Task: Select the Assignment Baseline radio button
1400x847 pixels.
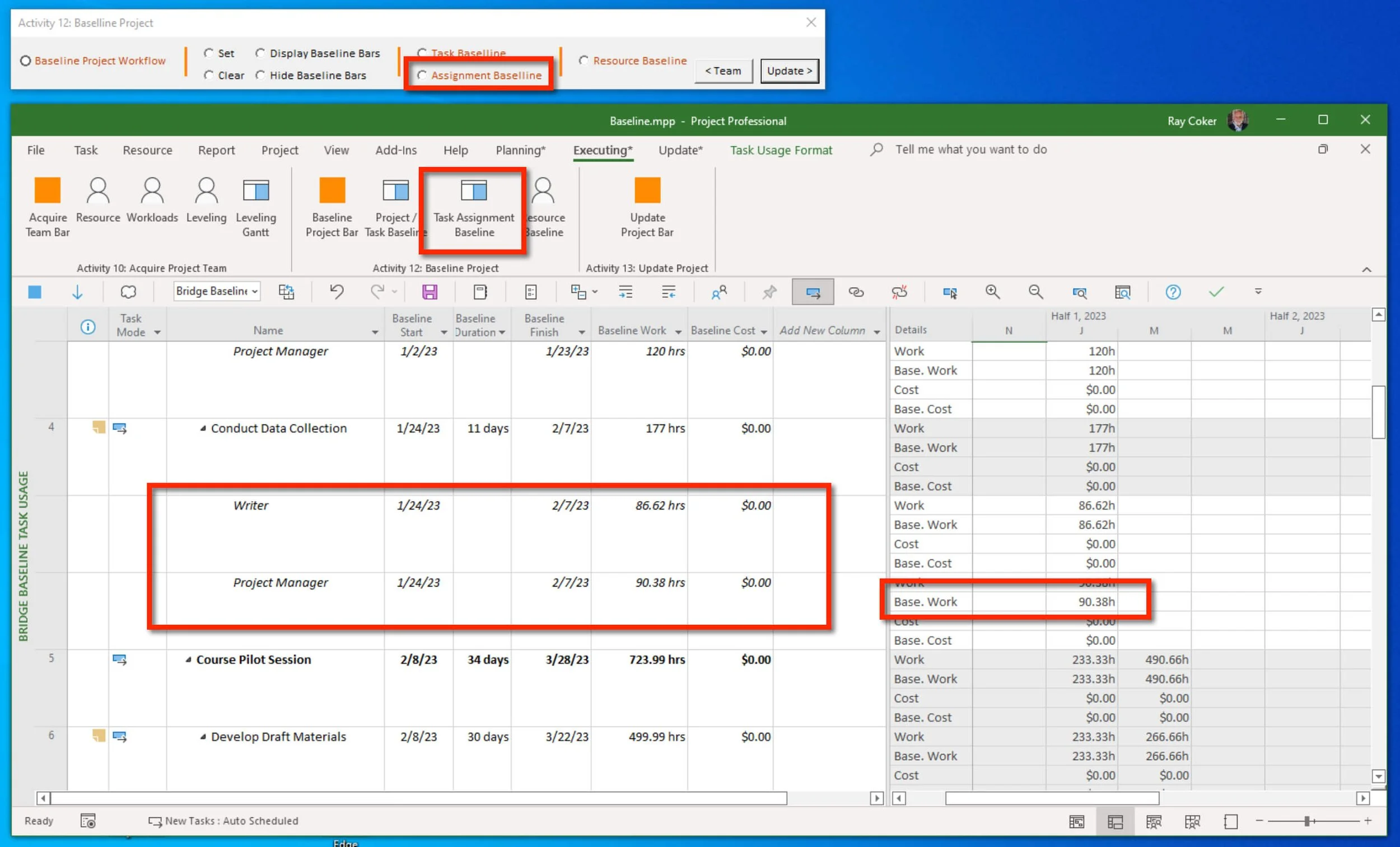Action: point(422,76)
